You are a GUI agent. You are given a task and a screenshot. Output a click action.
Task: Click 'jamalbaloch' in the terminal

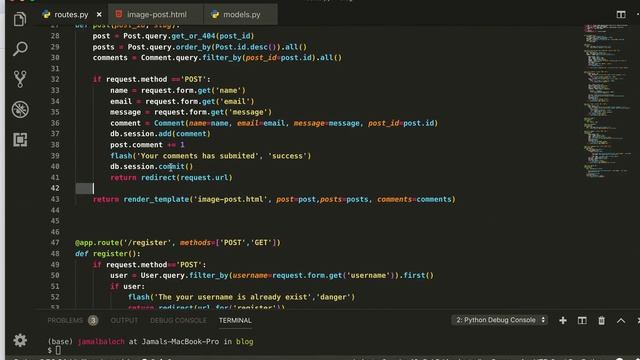tap(100, 342)
